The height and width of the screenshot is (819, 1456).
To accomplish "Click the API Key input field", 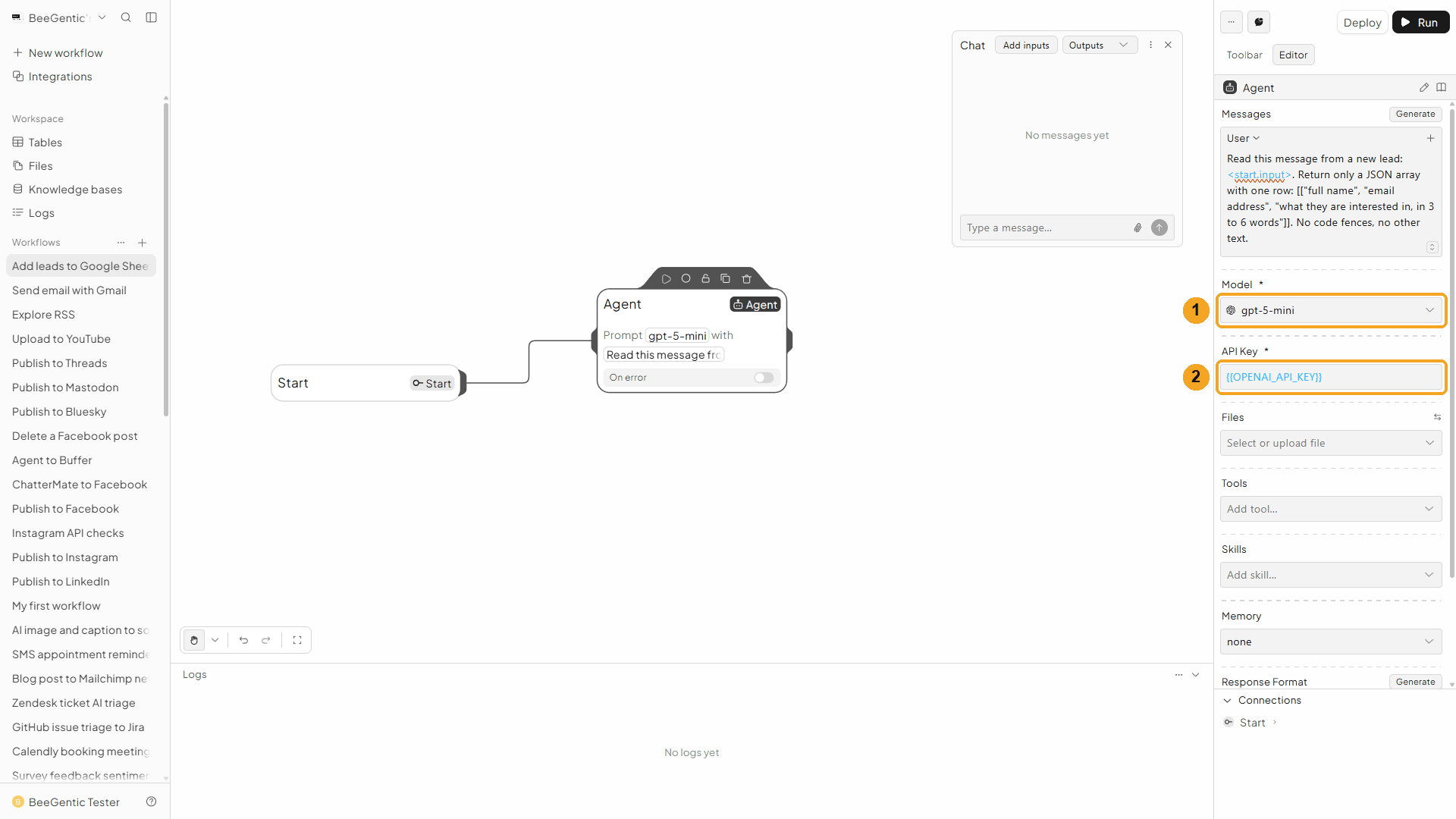I will pos(1331,377).
